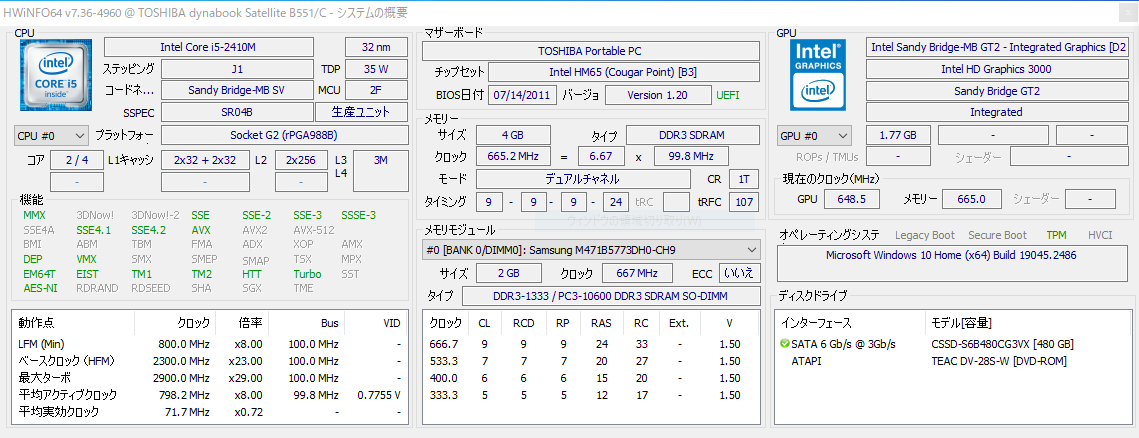Click the HVCI label
1139x438 pixels.
tap(1101, 235)
